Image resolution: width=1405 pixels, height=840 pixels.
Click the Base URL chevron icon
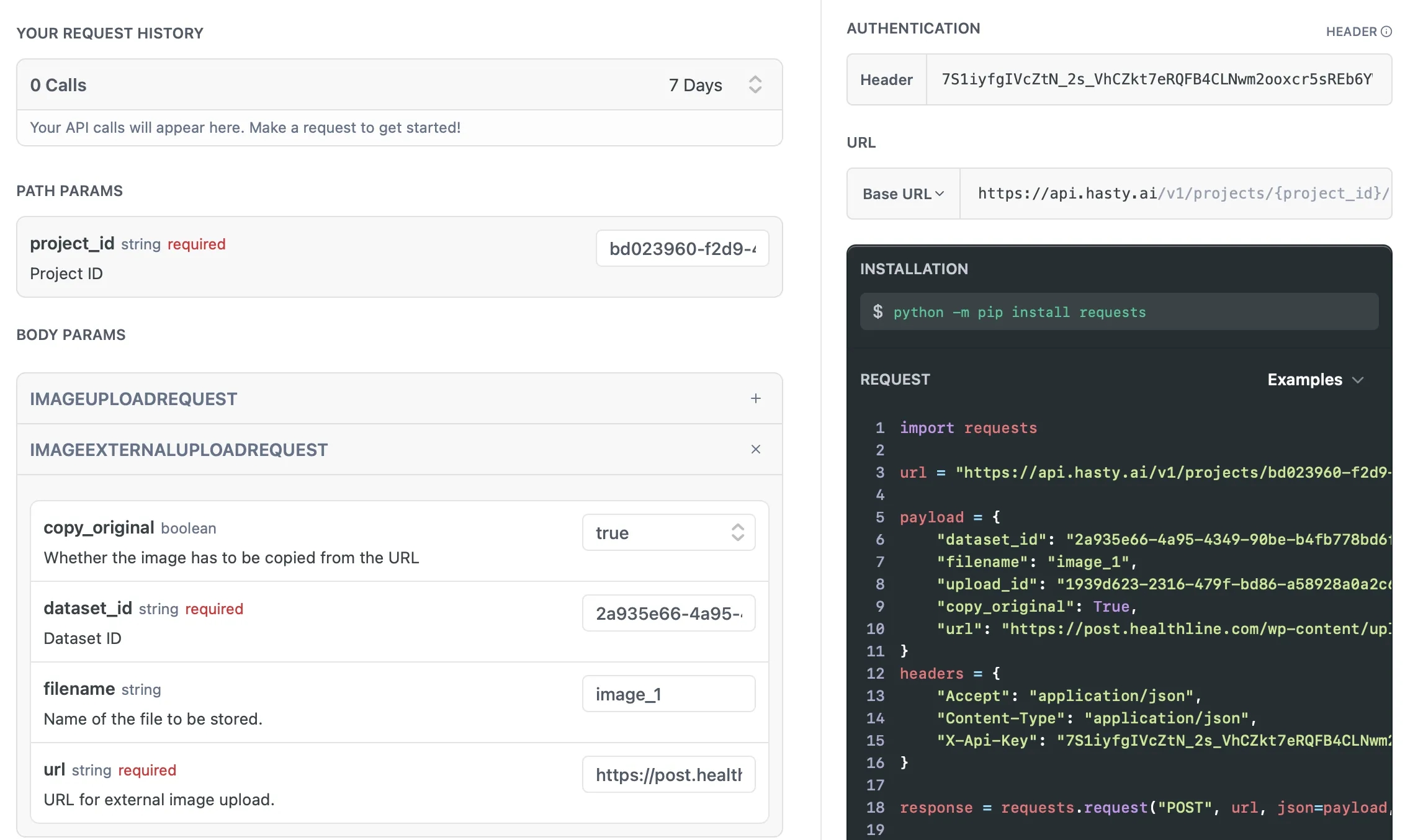pyautogui.click(x=940, y=194)
